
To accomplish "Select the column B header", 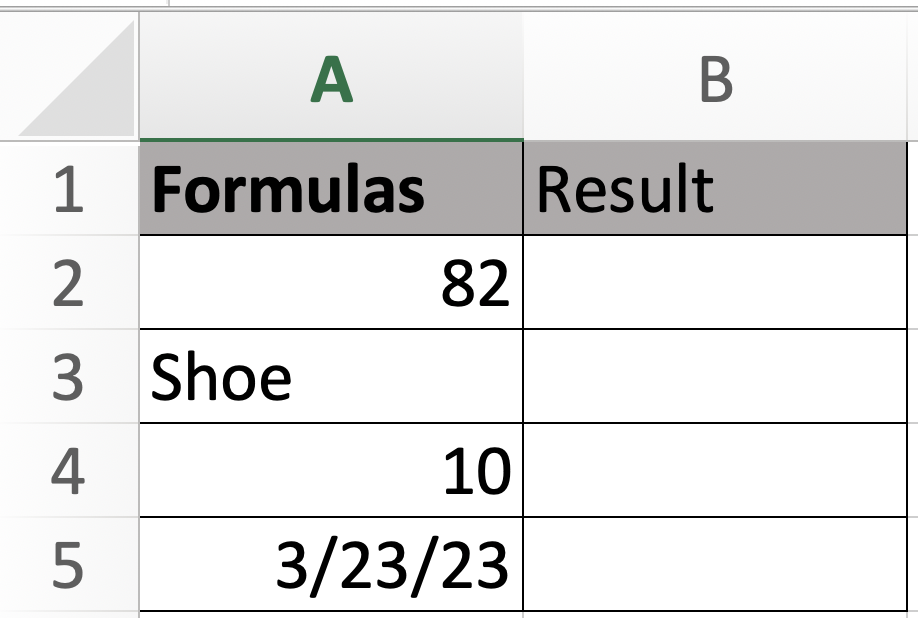I will [x=716, y=80].
